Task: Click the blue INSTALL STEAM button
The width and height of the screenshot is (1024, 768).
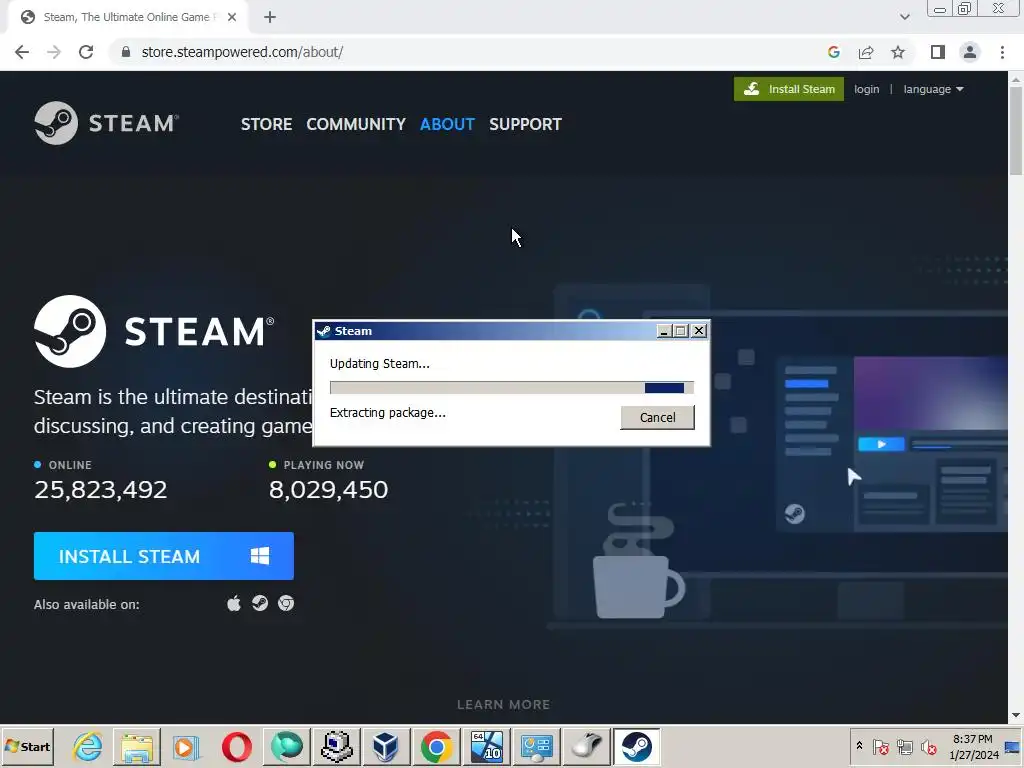Action: pyautogui.click(x=164, y=556)
